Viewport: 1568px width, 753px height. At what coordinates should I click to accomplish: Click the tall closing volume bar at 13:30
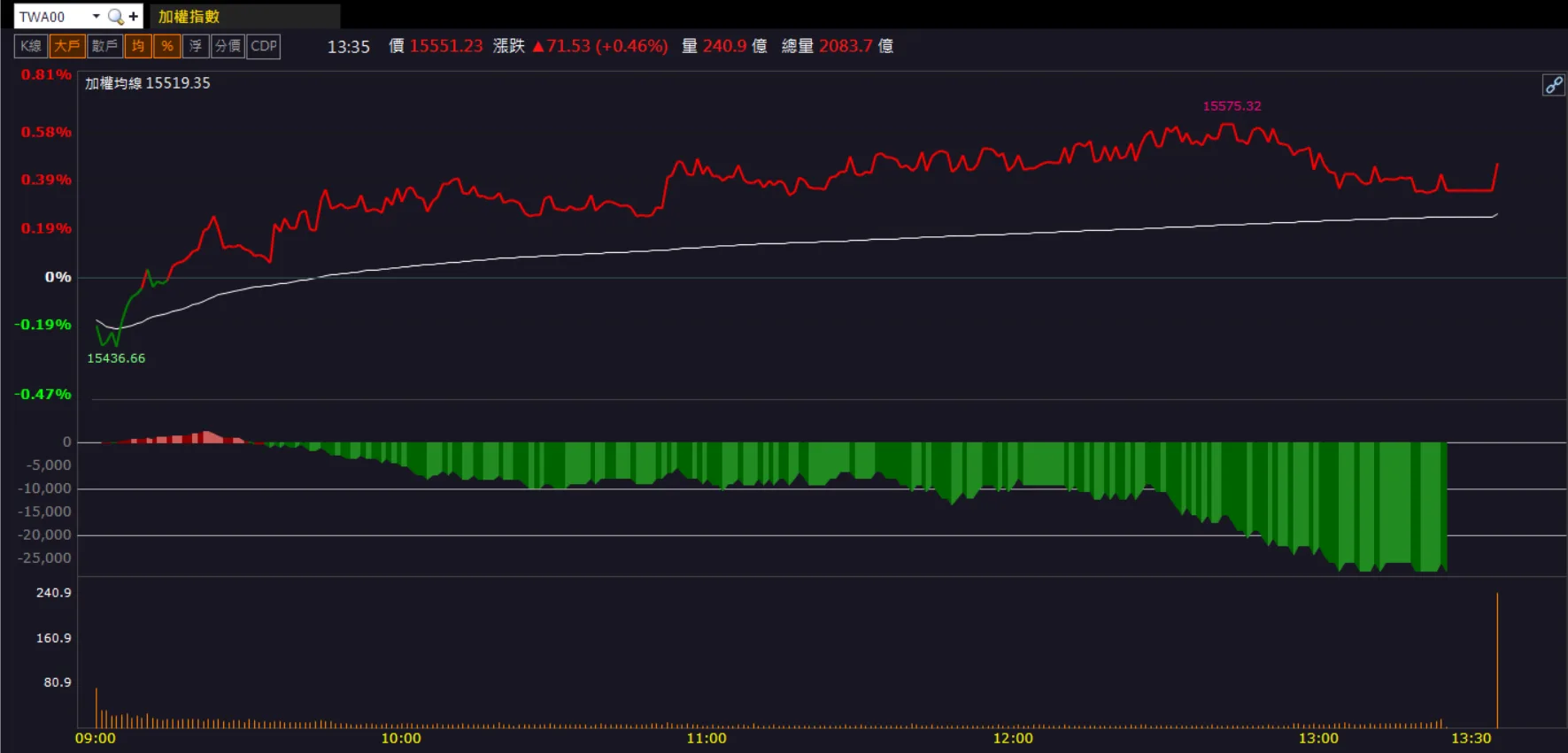1497,660
